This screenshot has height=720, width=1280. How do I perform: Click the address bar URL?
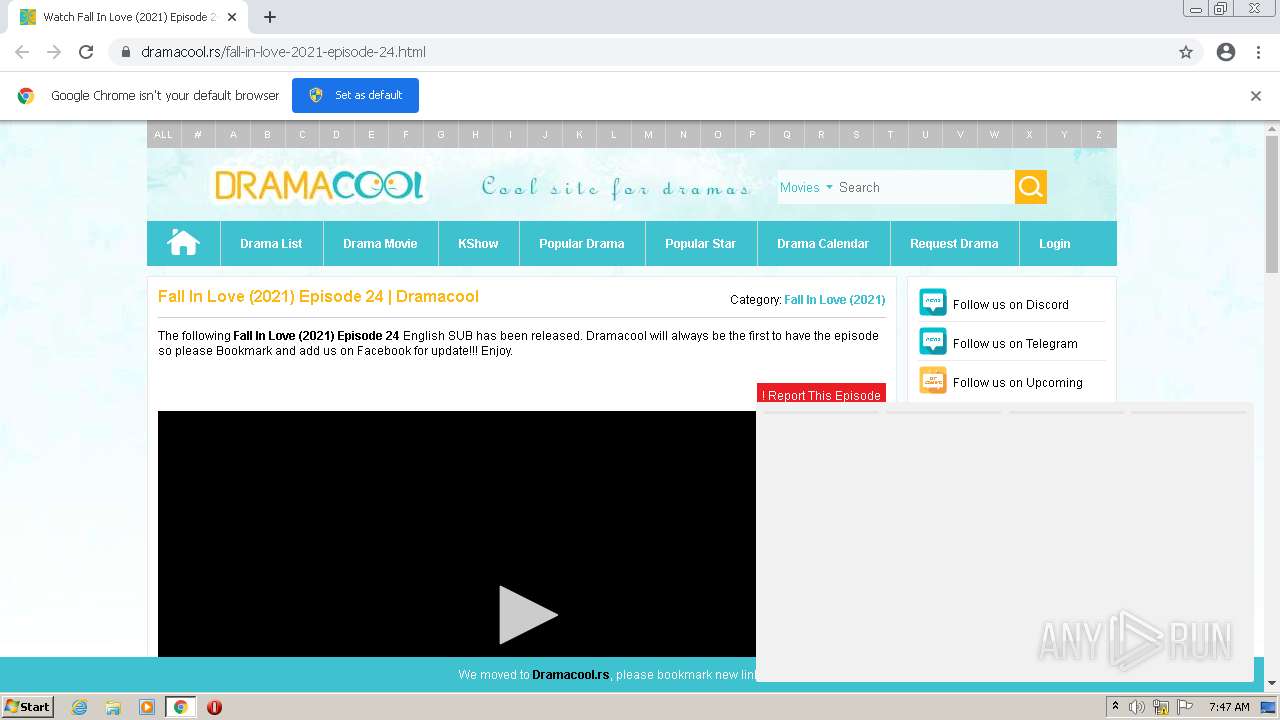(x=283, y=52)
